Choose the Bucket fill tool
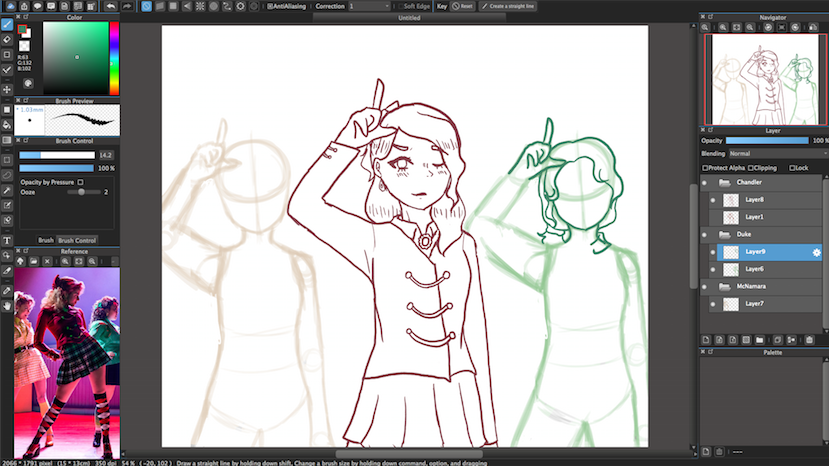 pyautogui.click(x=7, y=124)
